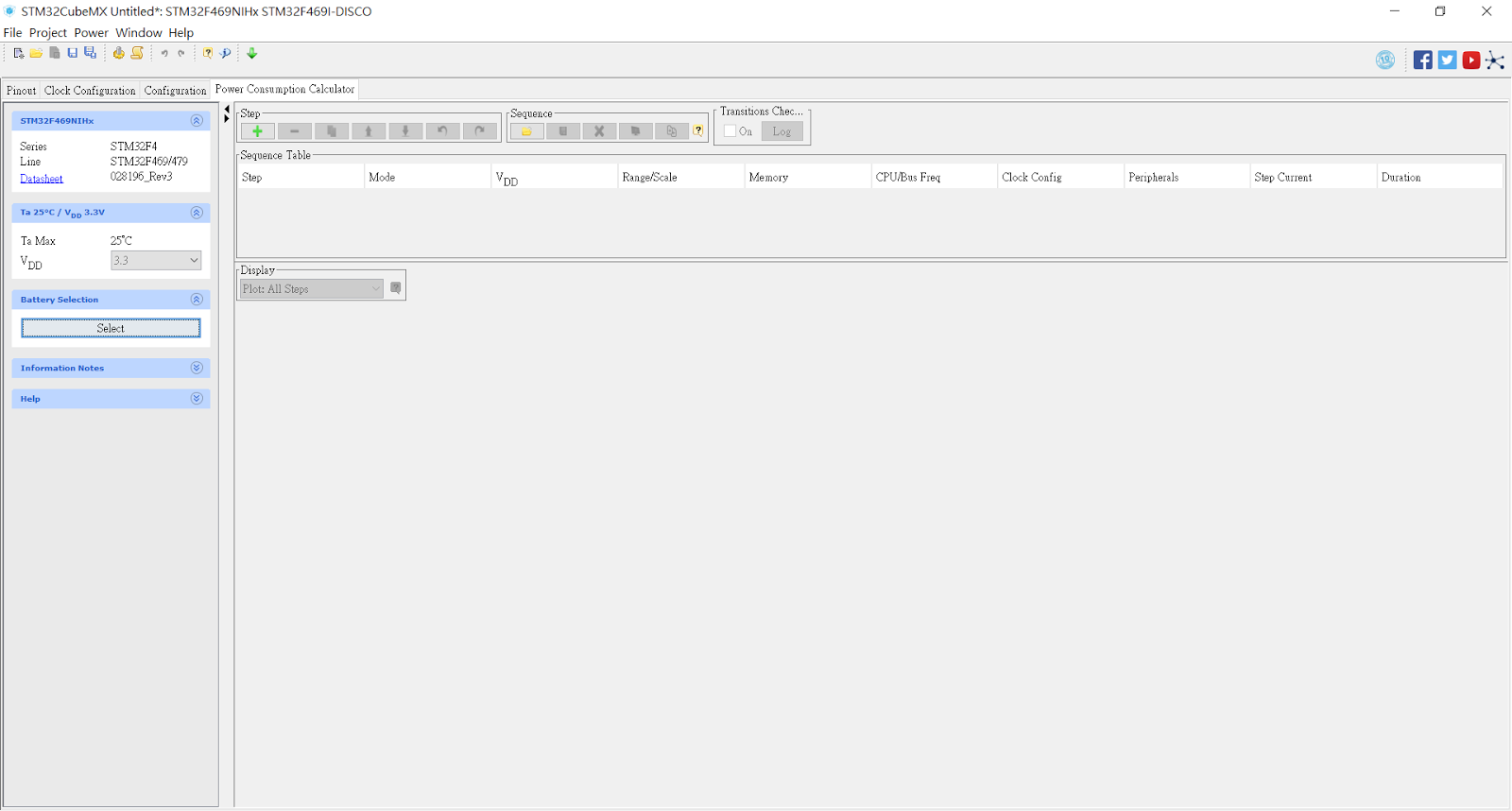The image size is (1512, 811).
Task: Open the File menu
Action: 12,32
